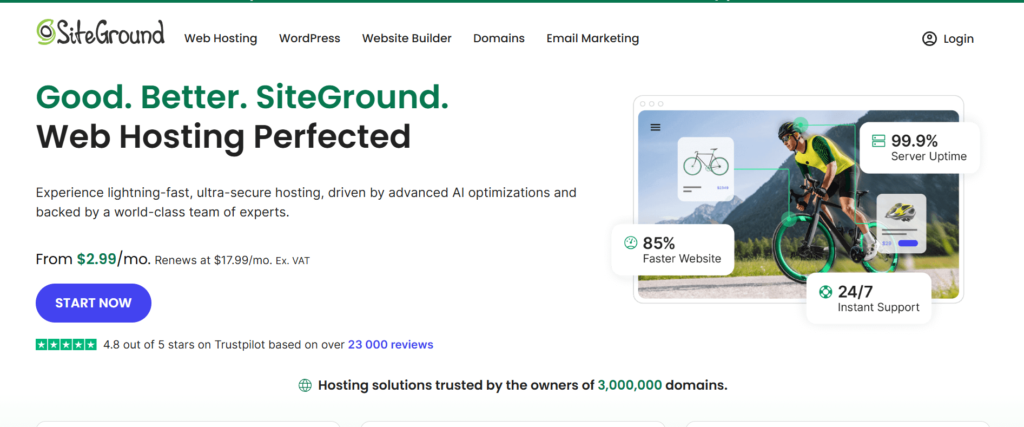Click the 'Web Hosting Perfected' heading
1024x427 pixels.
coord(223,136)
